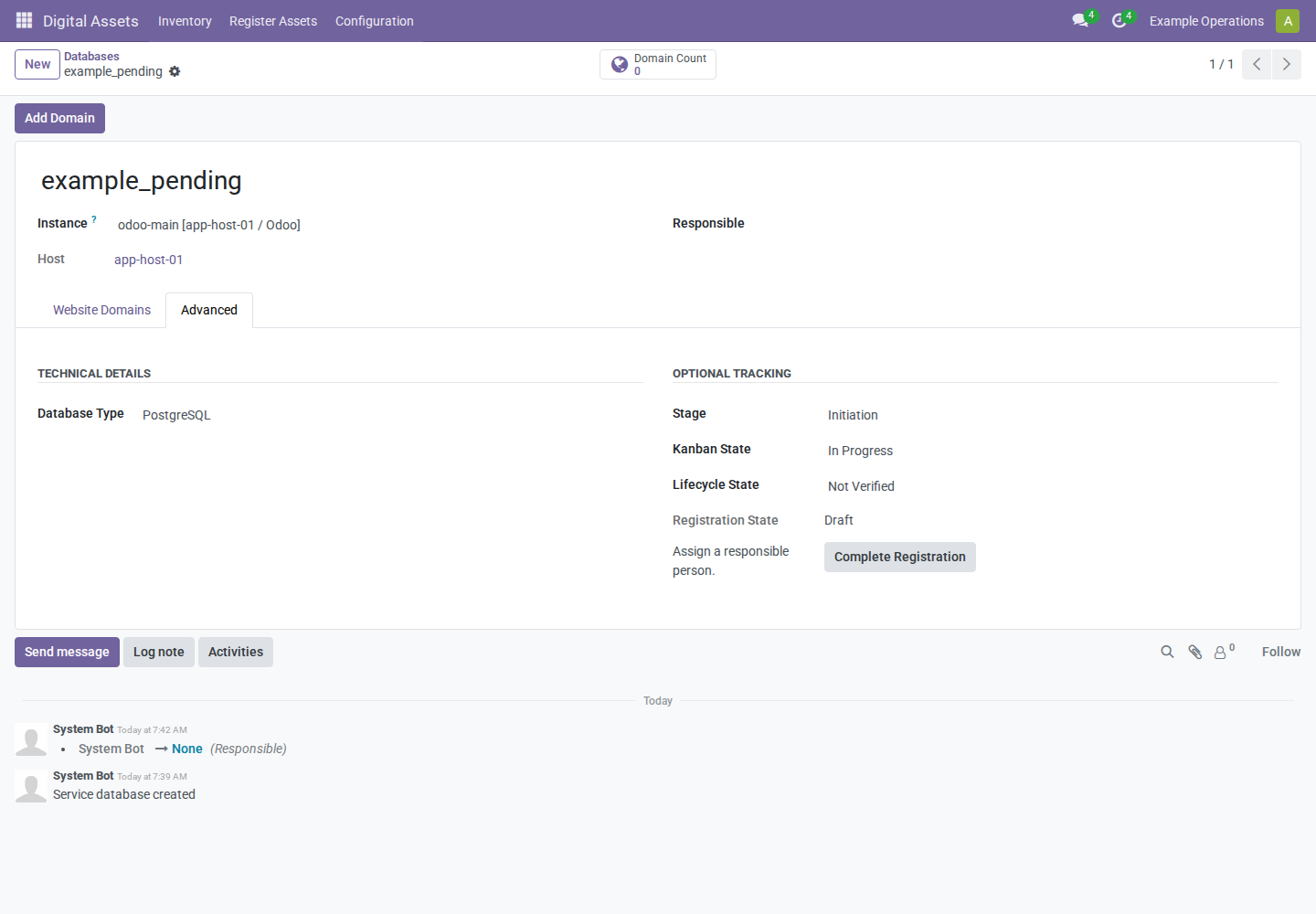Go to previous record arrow
Image resolution: width=1316 pixels, height=914 pixels.
[x=1257, y=64]
